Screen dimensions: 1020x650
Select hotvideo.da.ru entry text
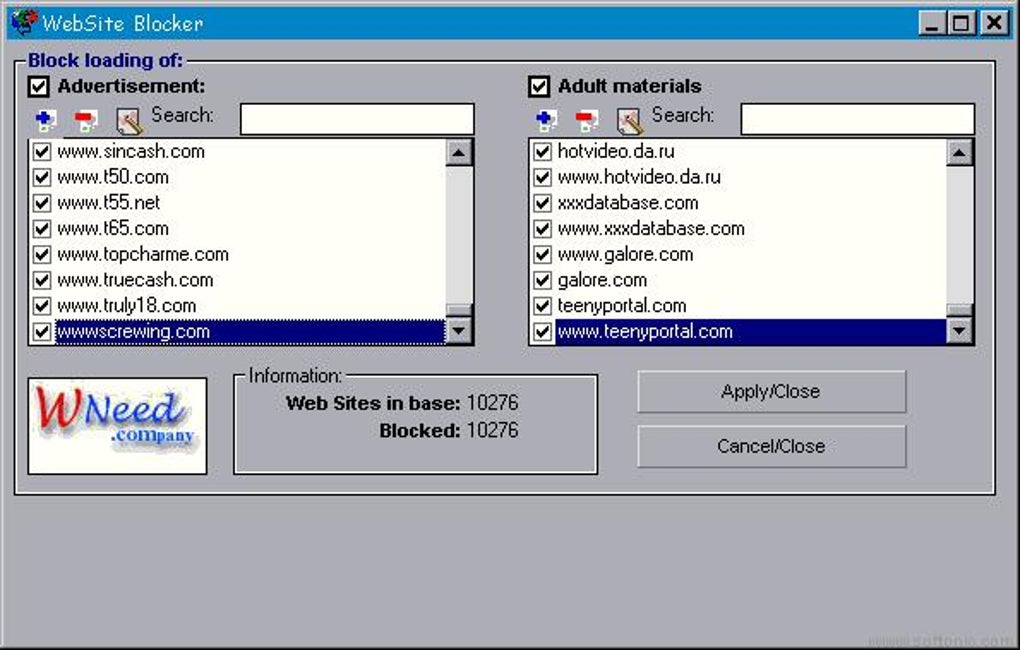[x=616, y=152]
